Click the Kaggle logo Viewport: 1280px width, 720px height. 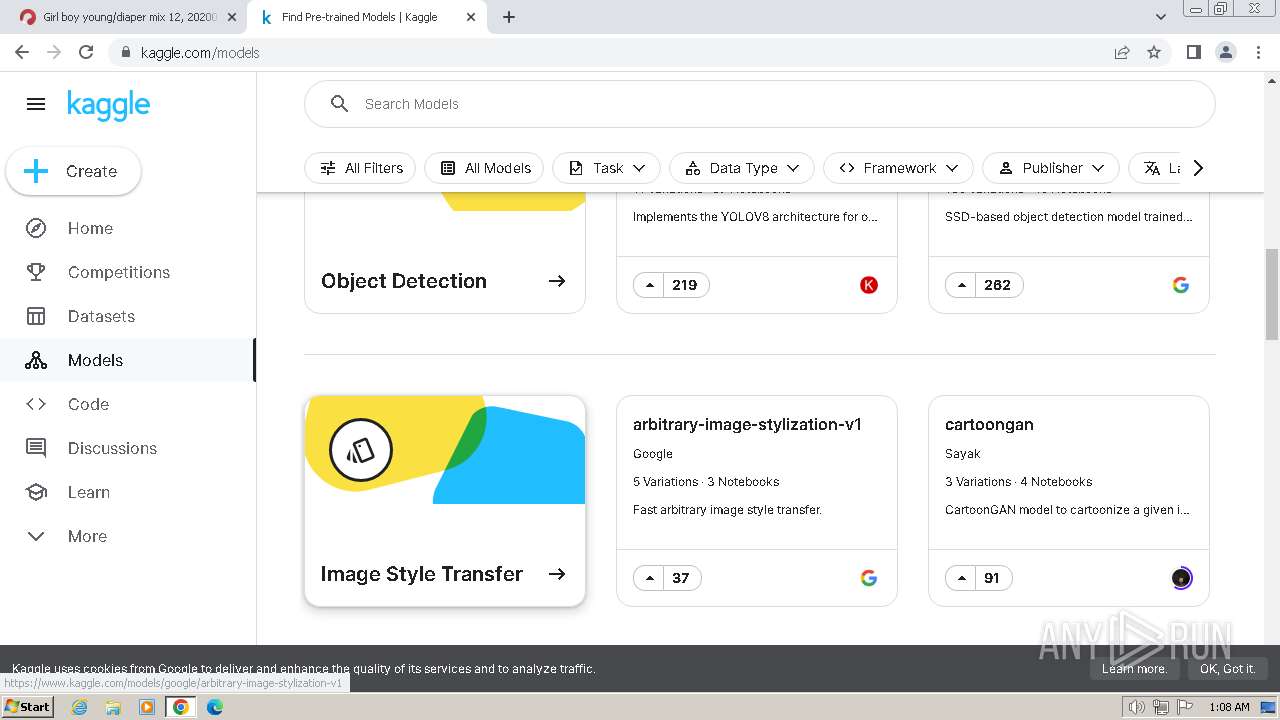point(108,105)
